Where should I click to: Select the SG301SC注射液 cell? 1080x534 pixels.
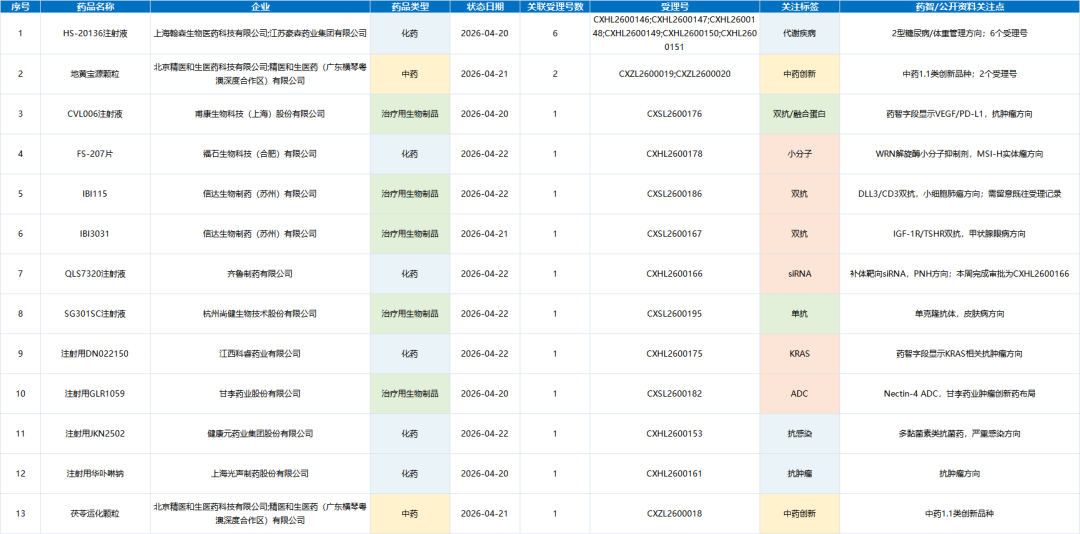(x=95, y=314)
